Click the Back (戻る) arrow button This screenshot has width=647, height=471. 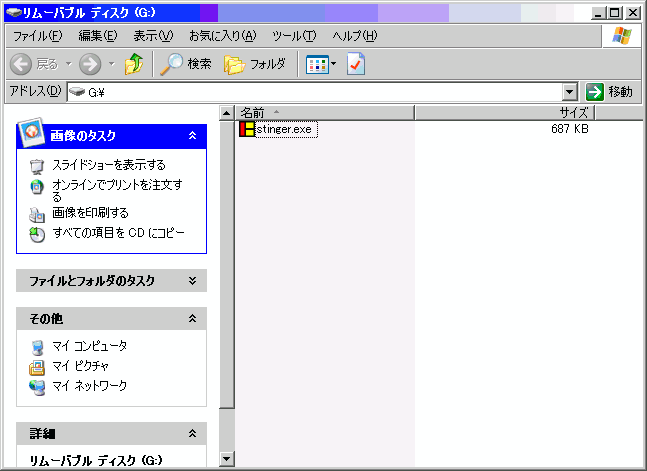[21, 64]
